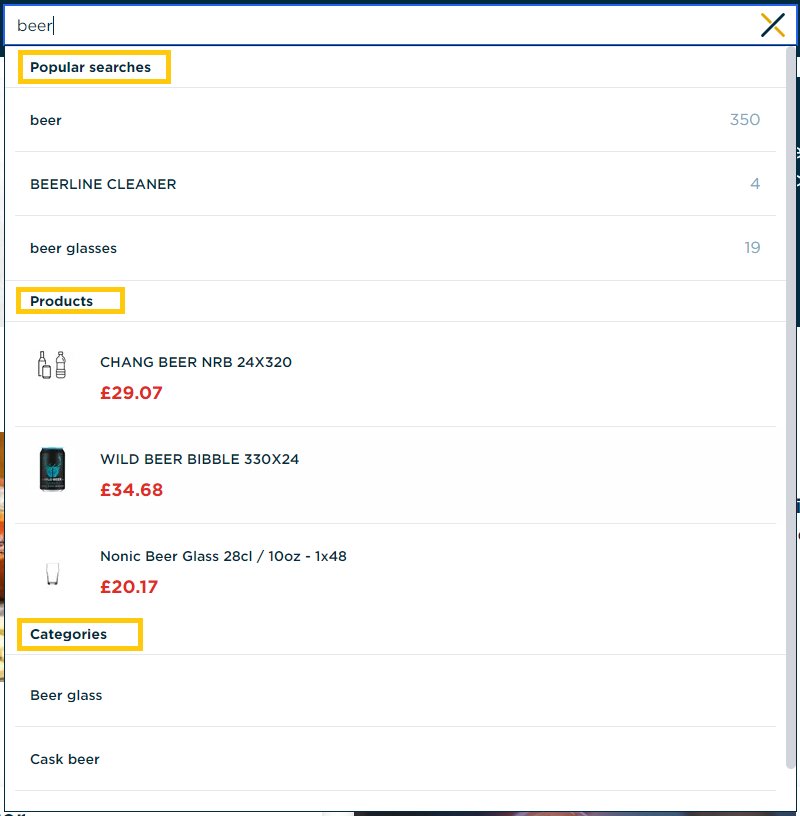The width and height of the screenshot is (800, 816).
Task: Click the 'Categories' section heading
Action: point(68,634)
